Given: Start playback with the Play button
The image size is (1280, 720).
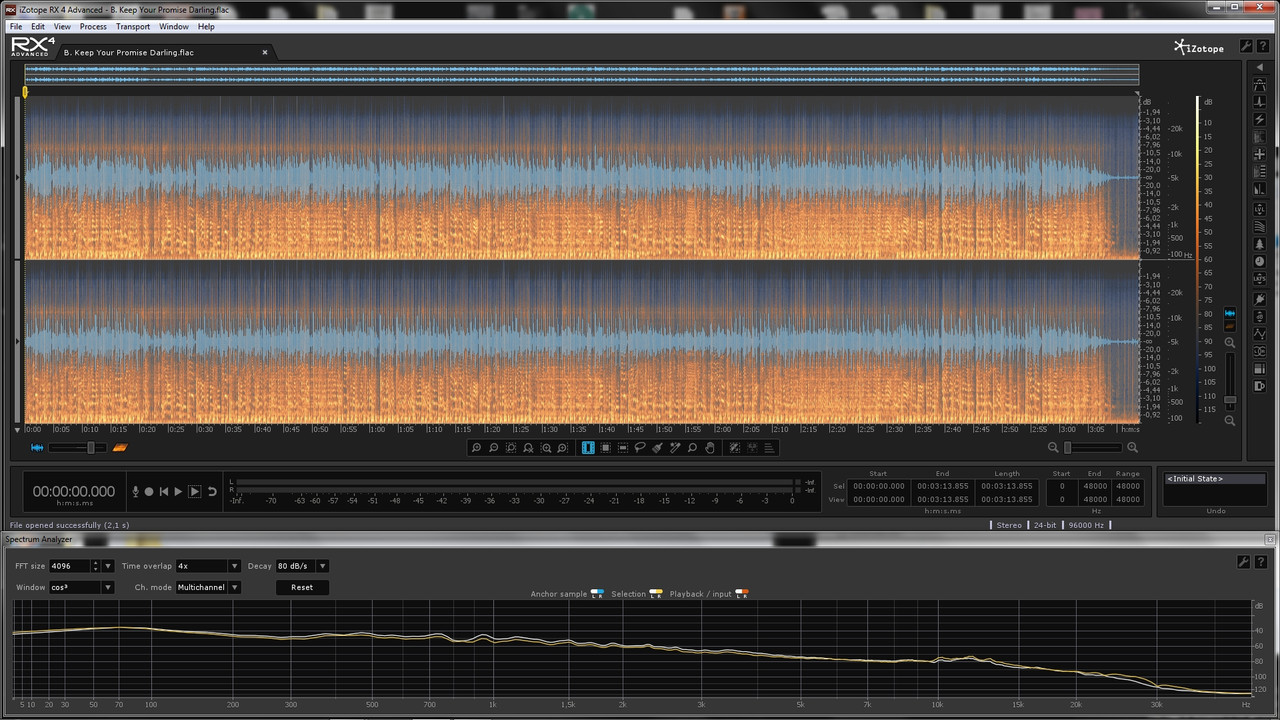Looking at the screenshot, I should (x=178, y=491).
